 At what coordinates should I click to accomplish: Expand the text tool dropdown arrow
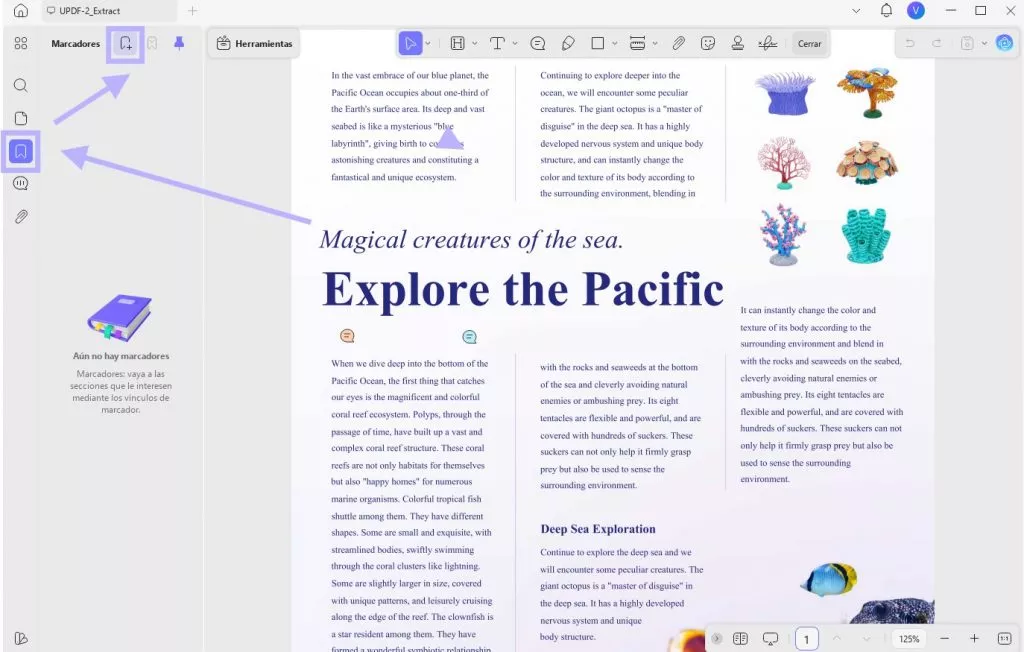[x=515, y=44]
